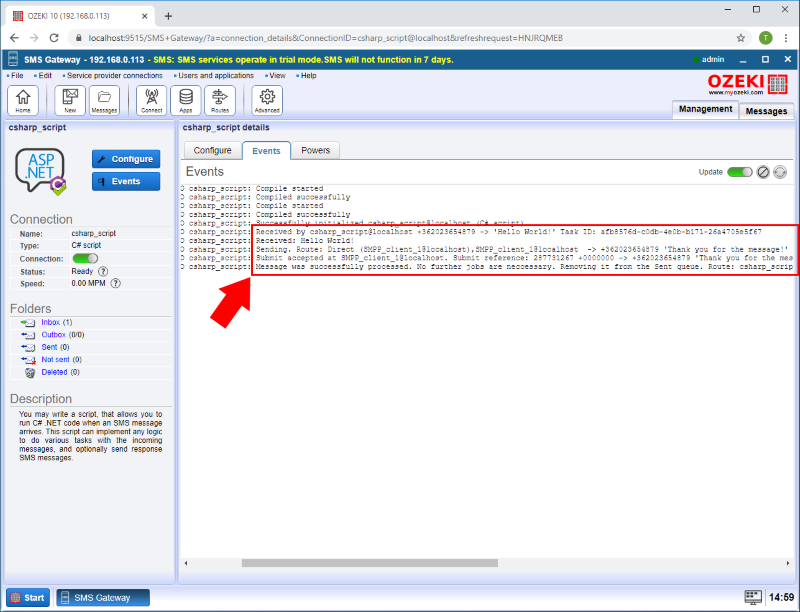Screen dimensions: 800x612
Task: Click the SMS Gateway title bar icon
Action: point(13,59)
